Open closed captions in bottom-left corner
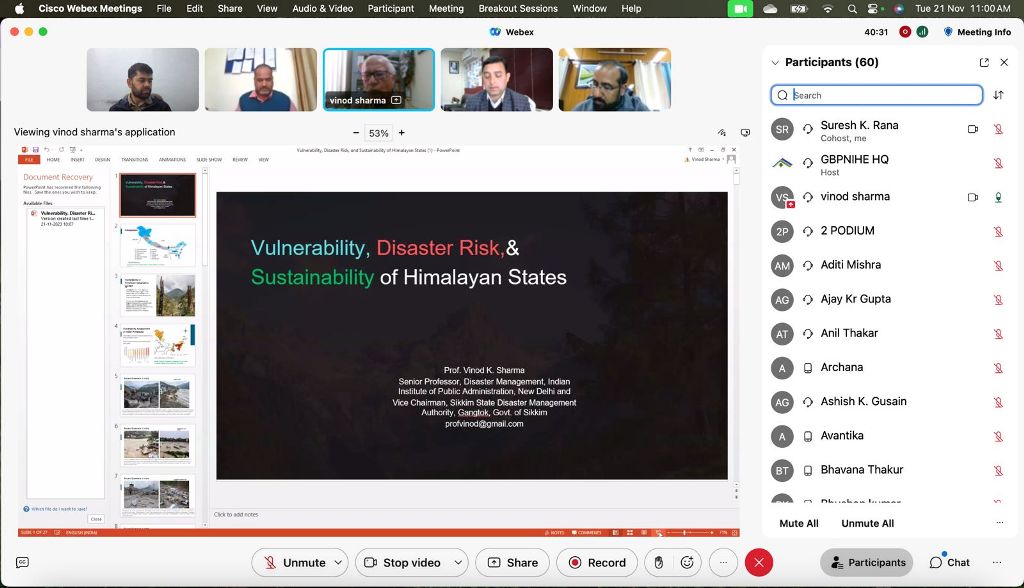 coord(22,562)
